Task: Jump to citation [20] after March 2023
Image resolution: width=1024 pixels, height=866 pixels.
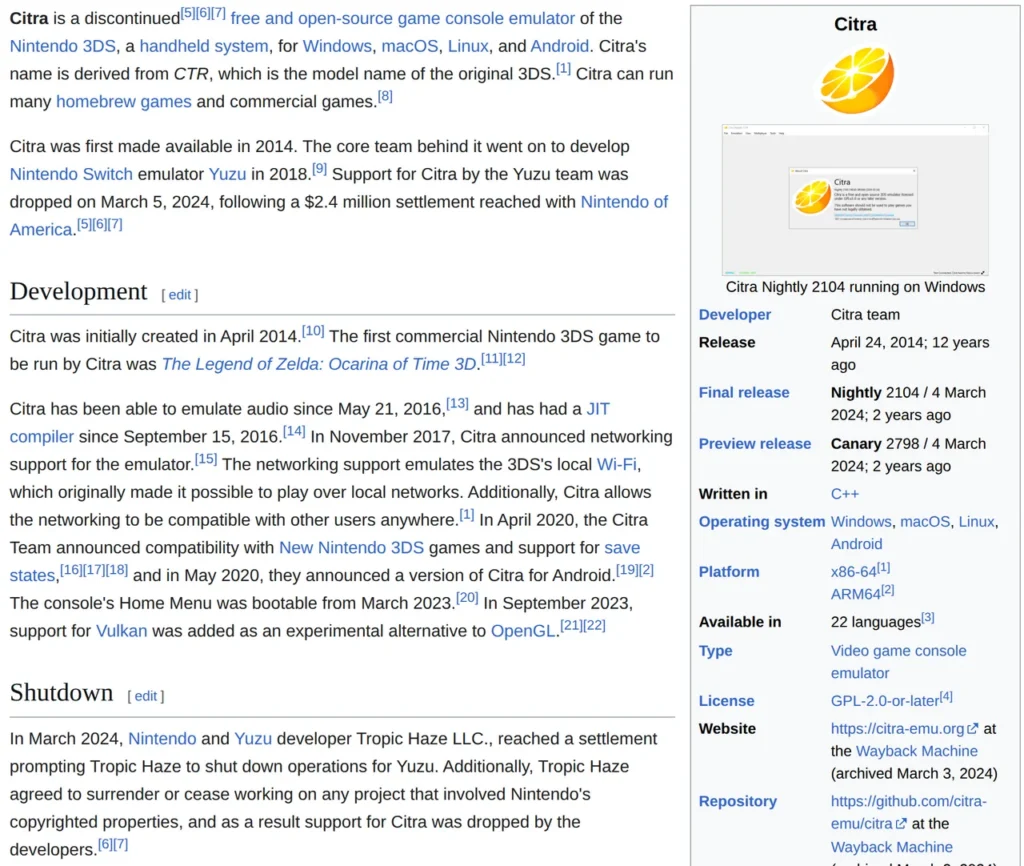Action: [467, 598]
